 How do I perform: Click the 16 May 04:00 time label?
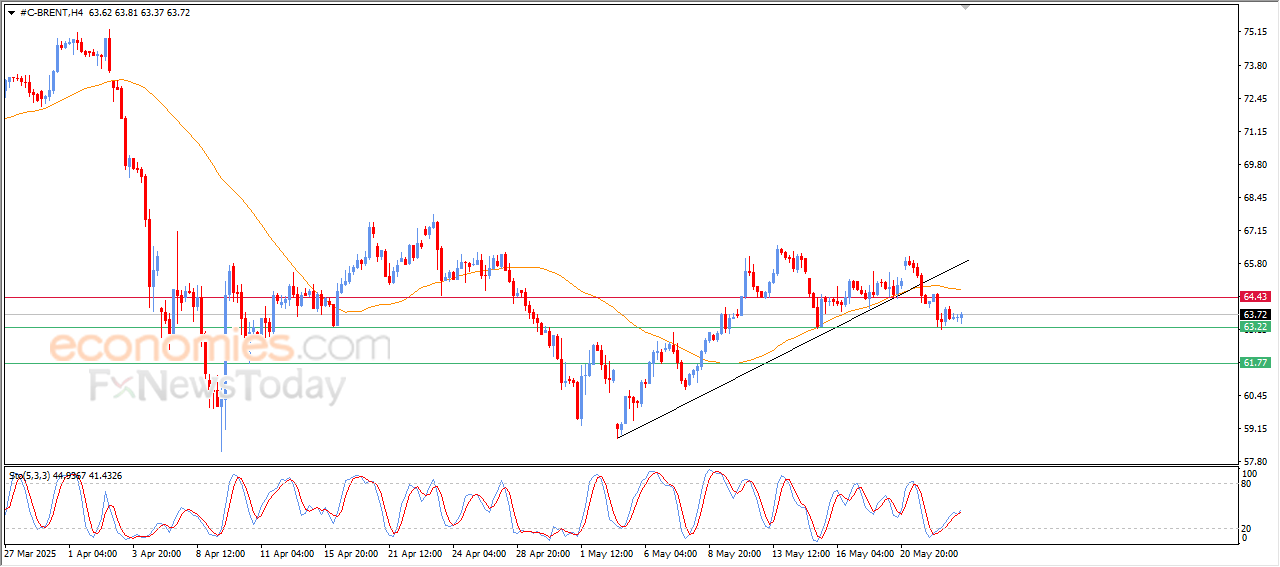pyautogui.click(x=865, y=553)
